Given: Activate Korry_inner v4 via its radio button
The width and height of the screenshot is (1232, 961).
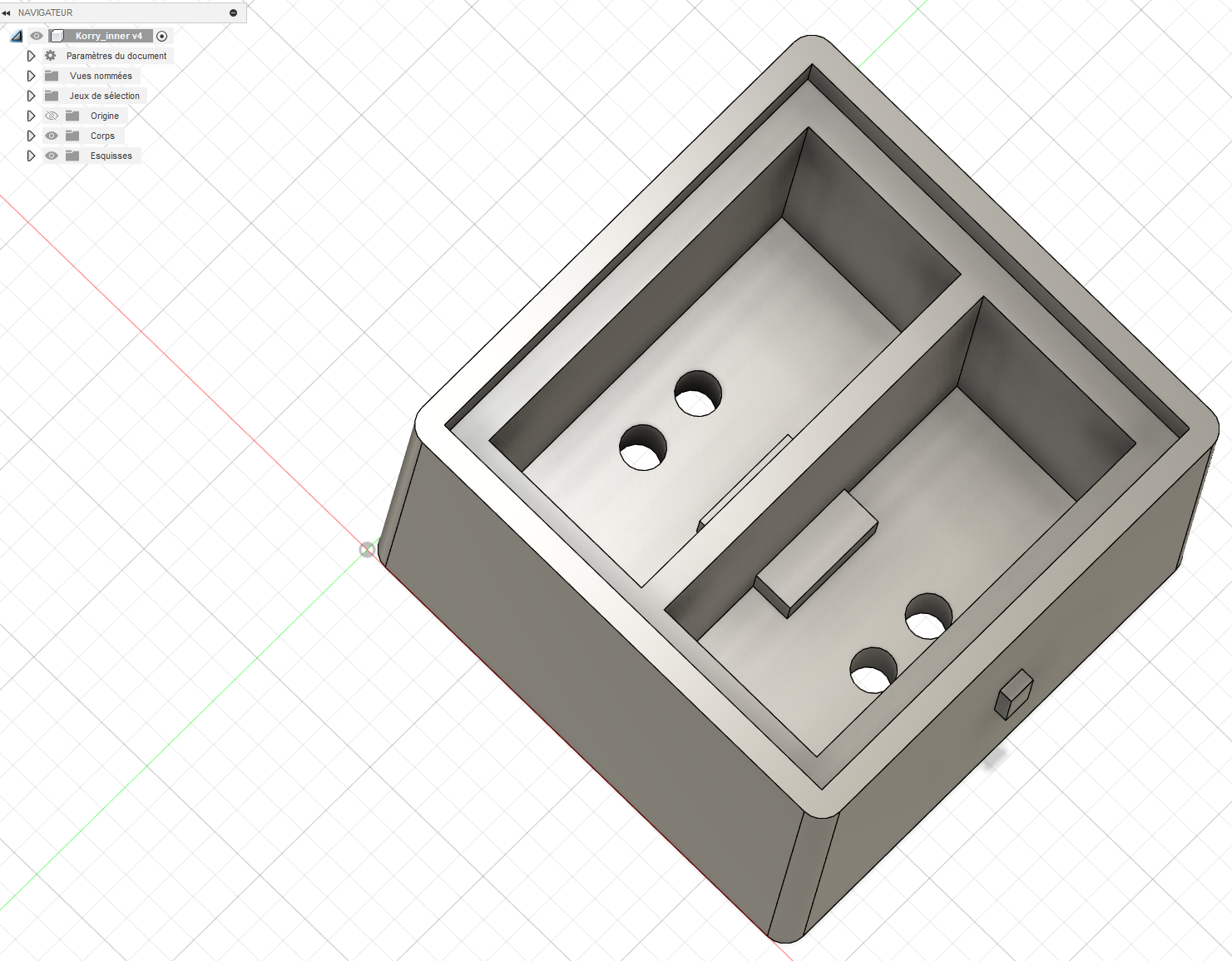Looking at the screenshot, I should pos(162,36).
